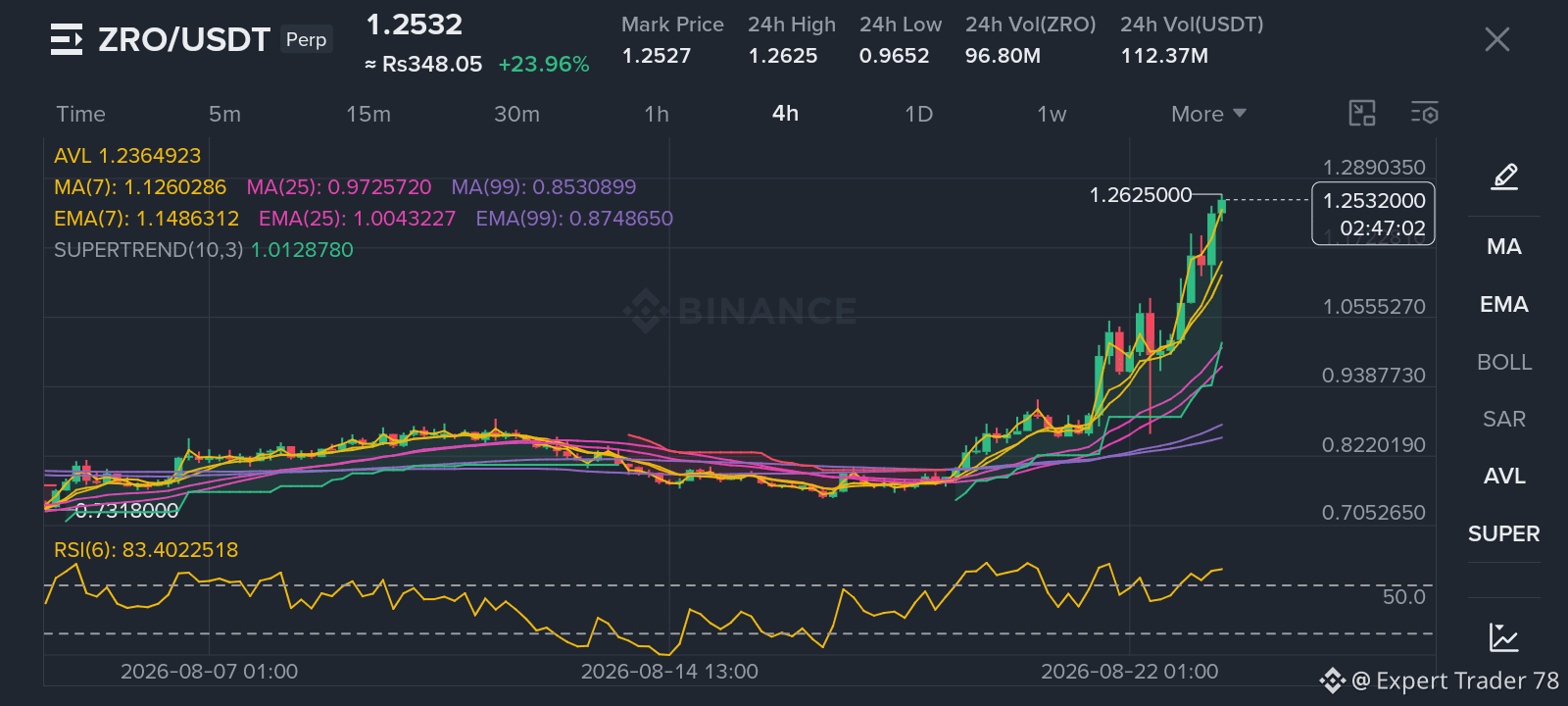Screen dimensions: 1568x706
Task: Select the 5m timeframe
Action: [224, 114]
